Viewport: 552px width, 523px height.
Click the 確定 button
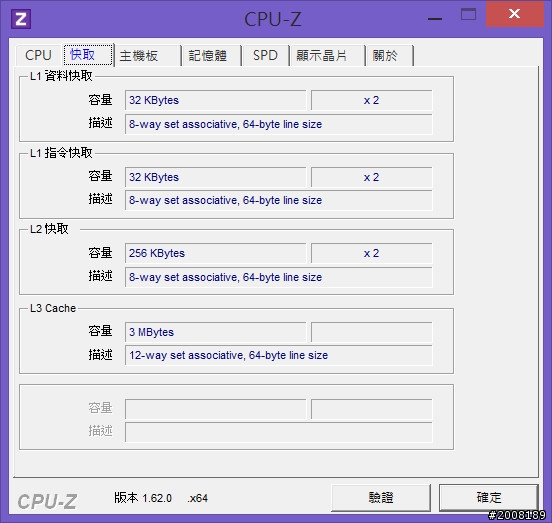[x=489, y=498]
